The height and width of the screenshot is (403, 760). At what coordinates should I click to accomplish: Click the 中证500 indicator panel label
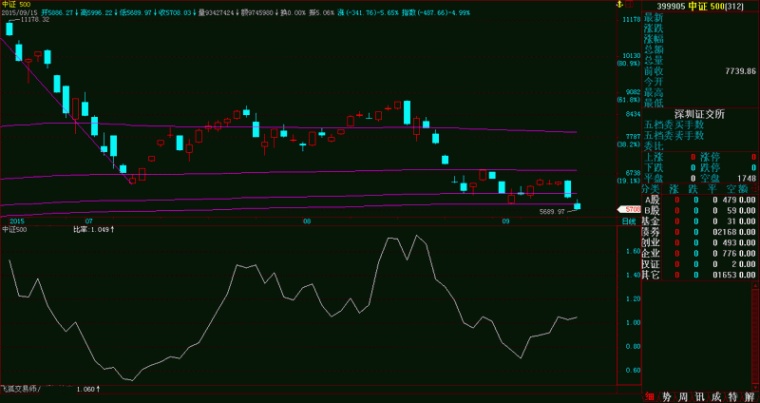pos(14,229)
